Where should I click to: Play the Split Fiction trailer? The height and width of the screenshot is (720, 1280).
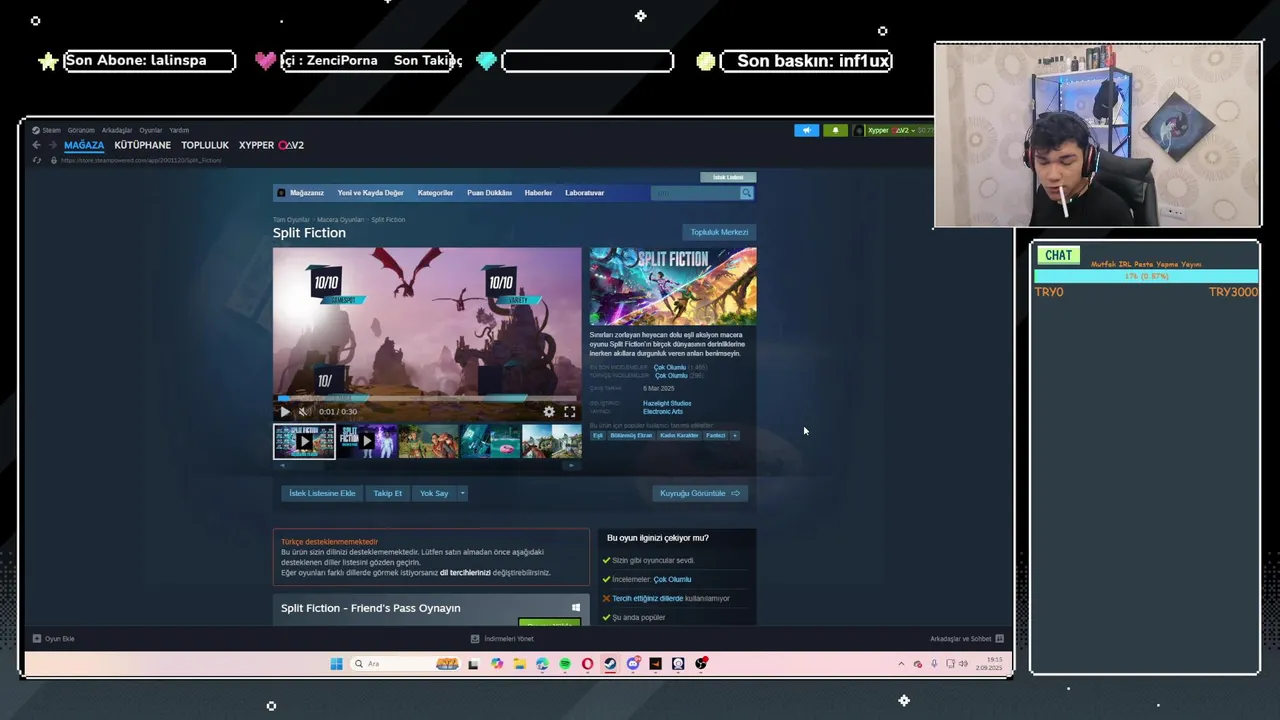(x=285, y=411)
